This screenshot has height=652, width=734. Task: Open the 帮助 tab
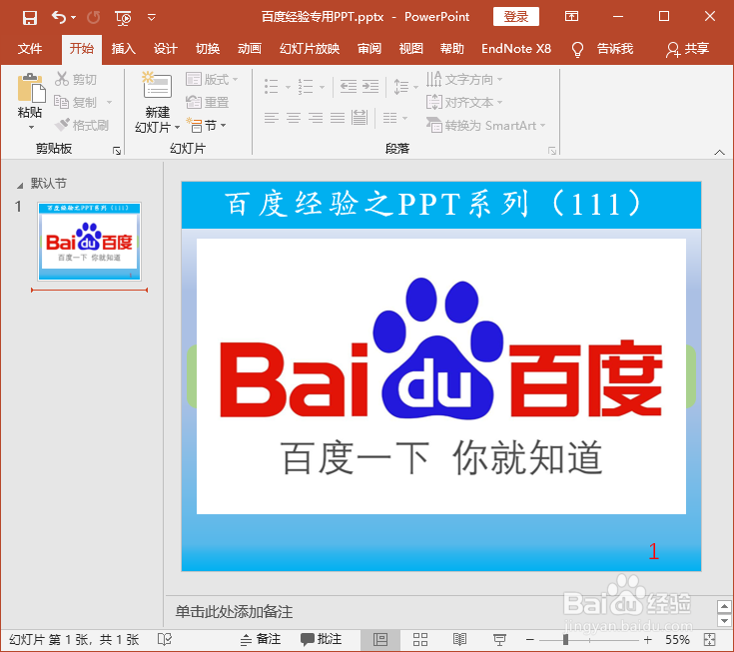(452, 49)
